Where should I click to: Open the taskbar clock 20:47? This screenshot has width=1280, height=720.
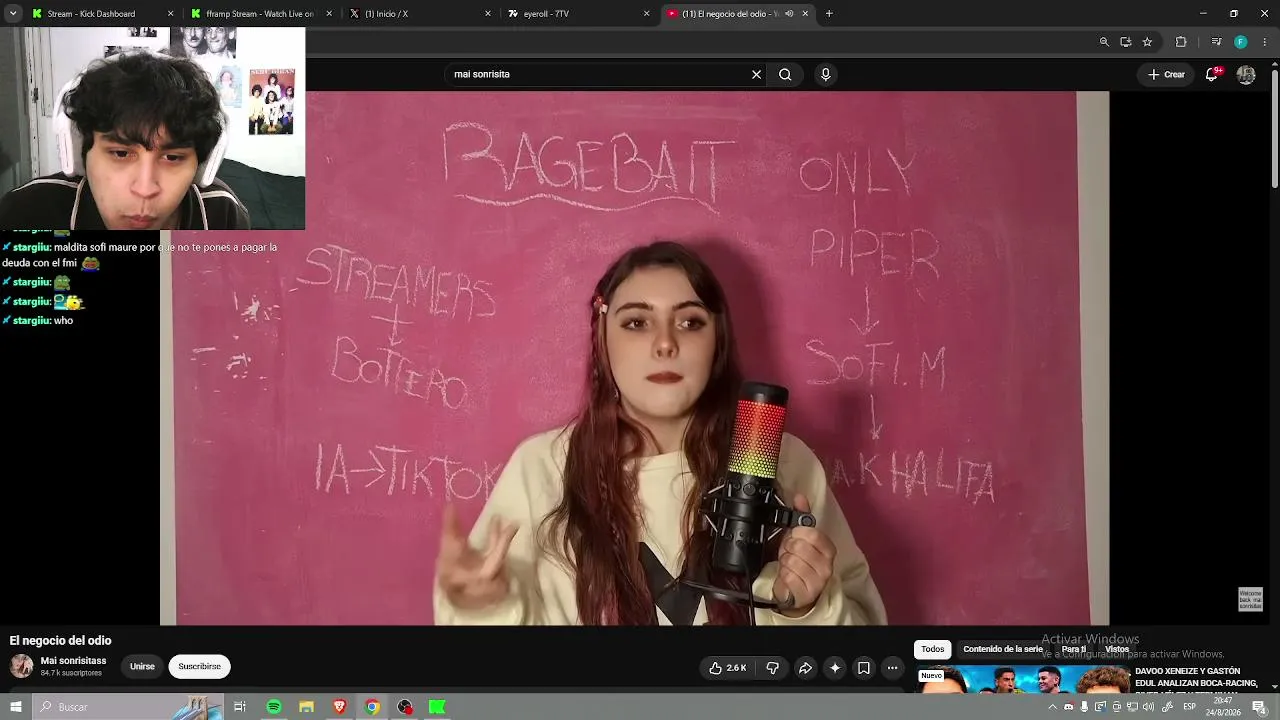1224,707
